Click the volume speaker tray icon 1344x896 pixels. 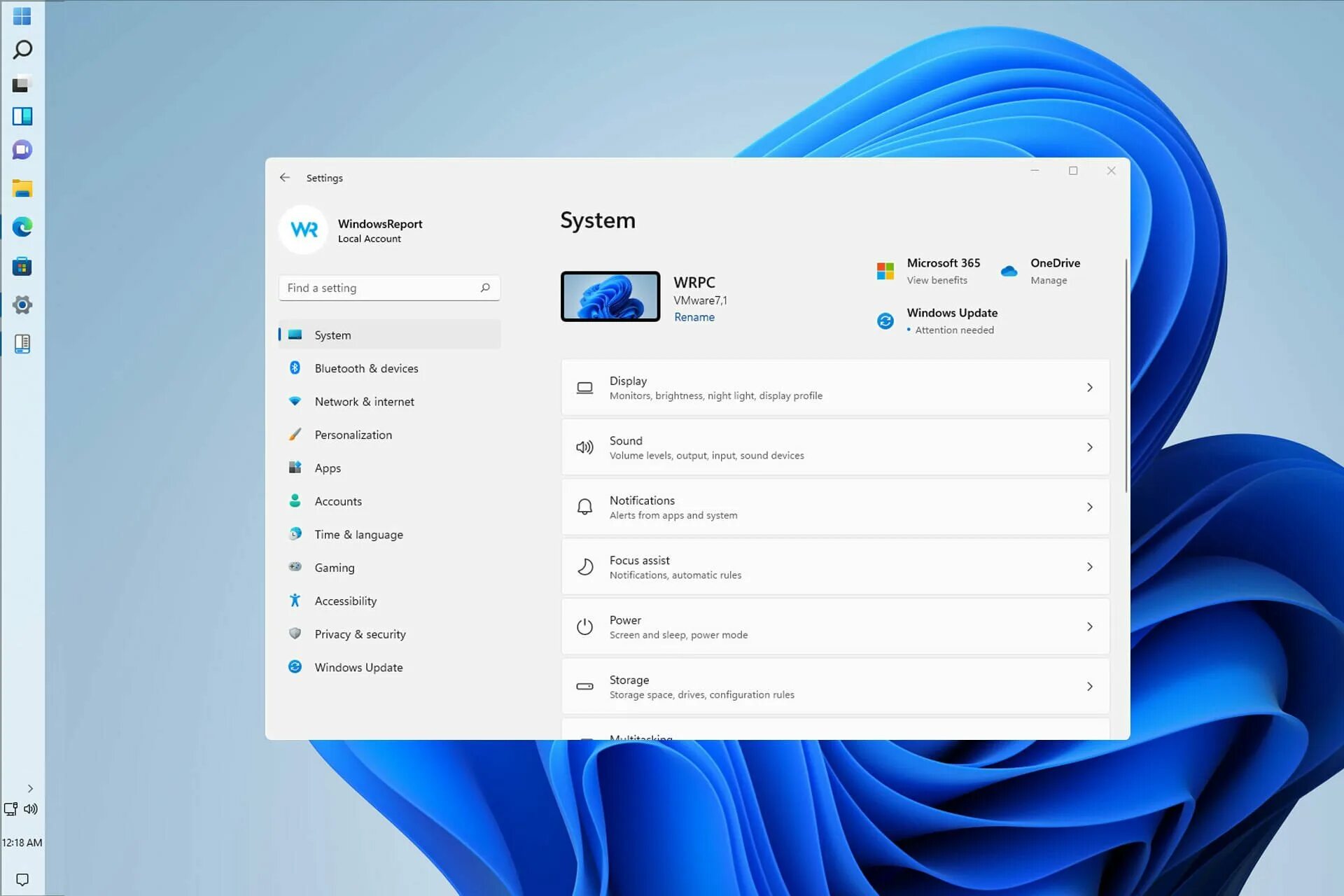coord(31,809)
